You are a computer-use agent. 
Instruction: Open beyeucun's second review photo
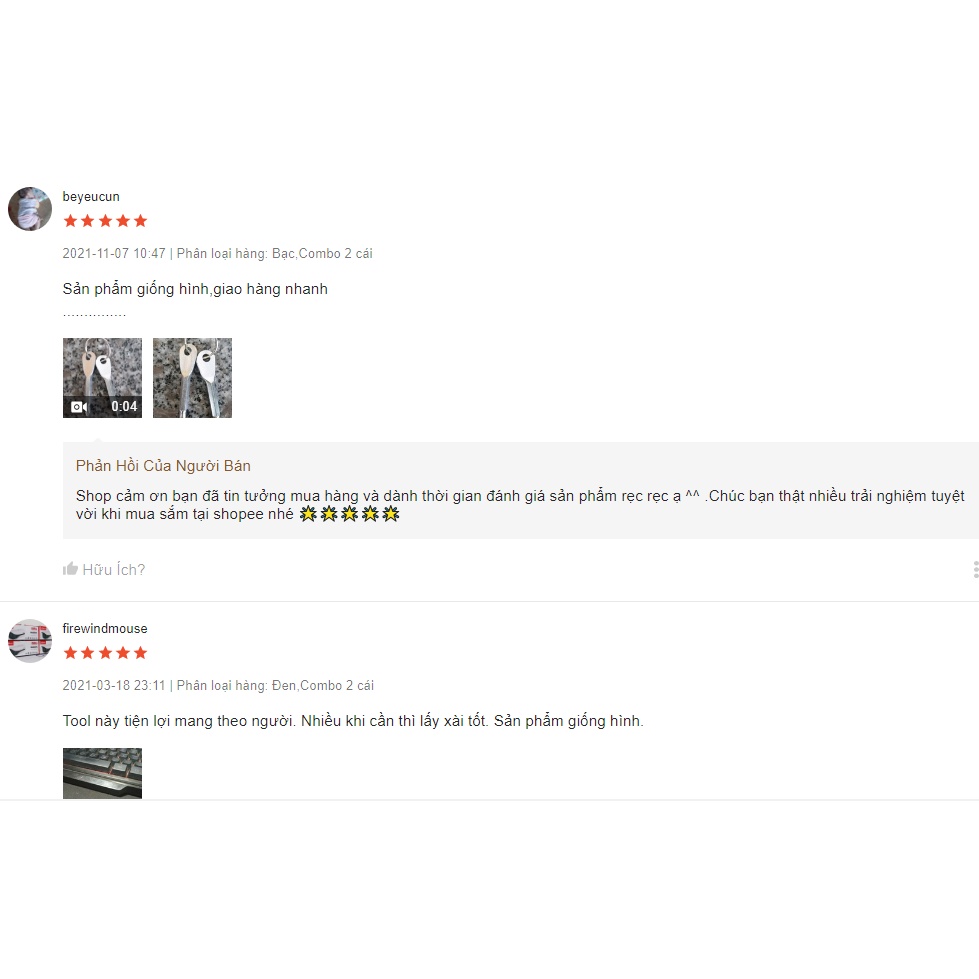(x=192, y=378)
